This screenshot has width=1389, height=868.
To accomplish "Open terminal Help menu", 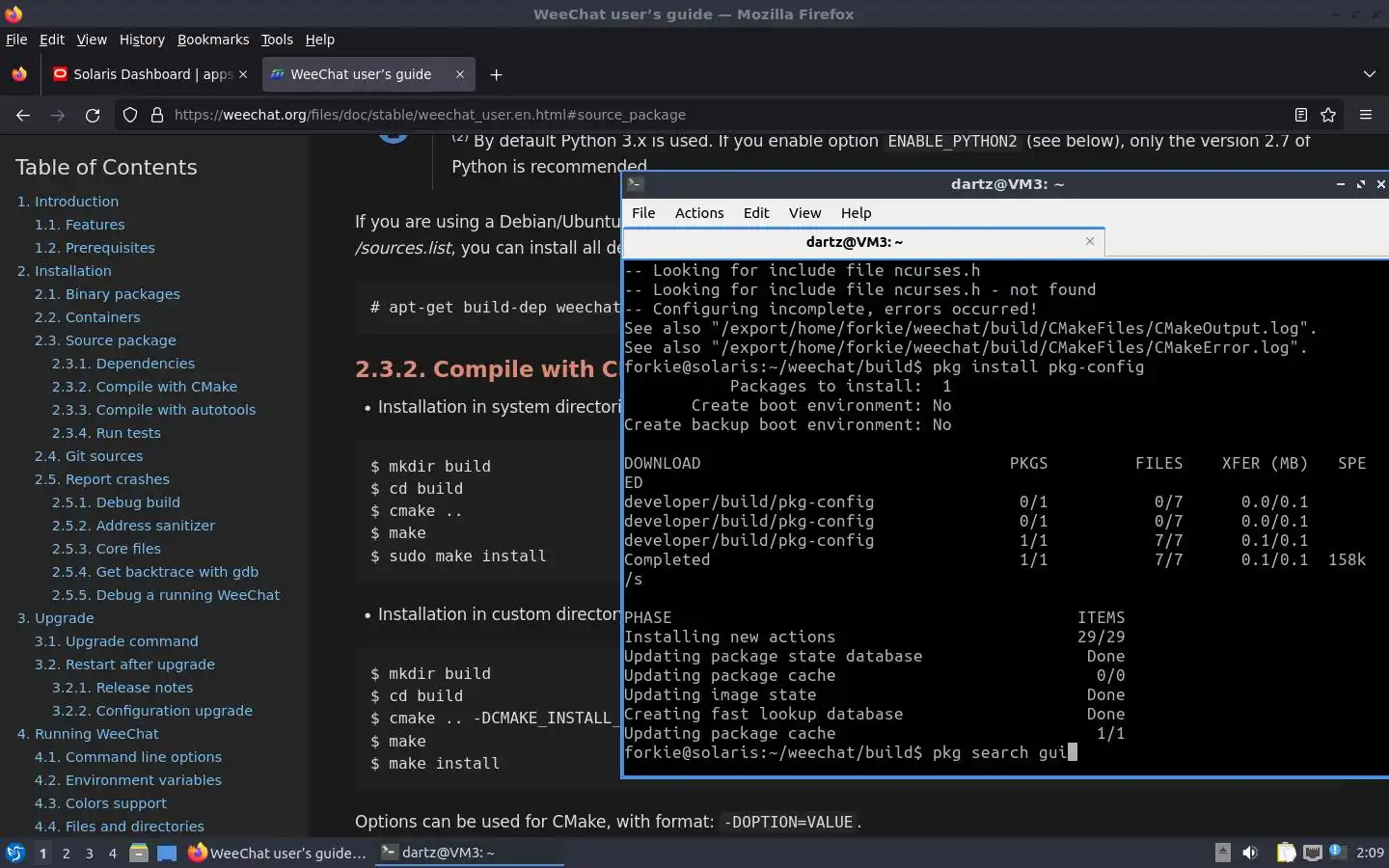I will (856, 213).
